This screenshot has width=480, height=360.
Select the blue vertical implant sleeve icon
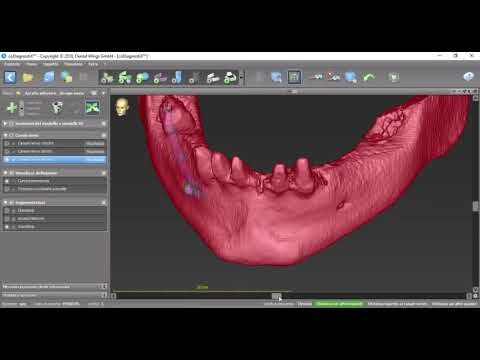tap(177, 77)
